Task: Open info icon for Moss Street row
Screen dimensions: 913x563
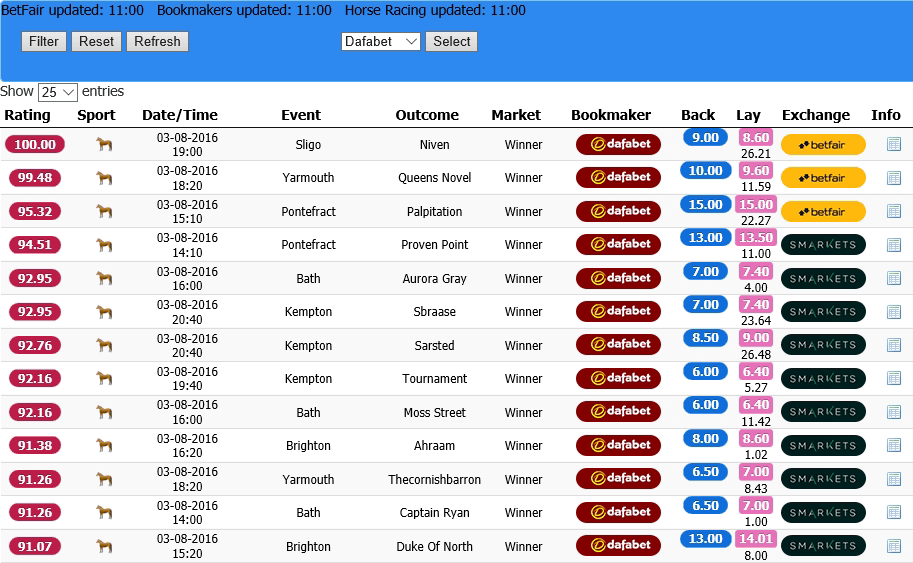Action: click(x=894, y=412)
